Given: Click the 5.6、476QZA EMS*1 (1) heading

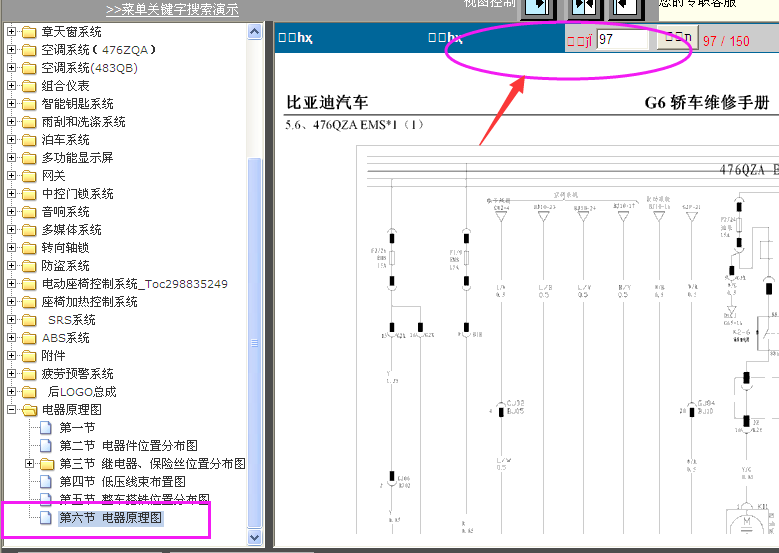Looking at the screenshot, I should click(354, 125).
